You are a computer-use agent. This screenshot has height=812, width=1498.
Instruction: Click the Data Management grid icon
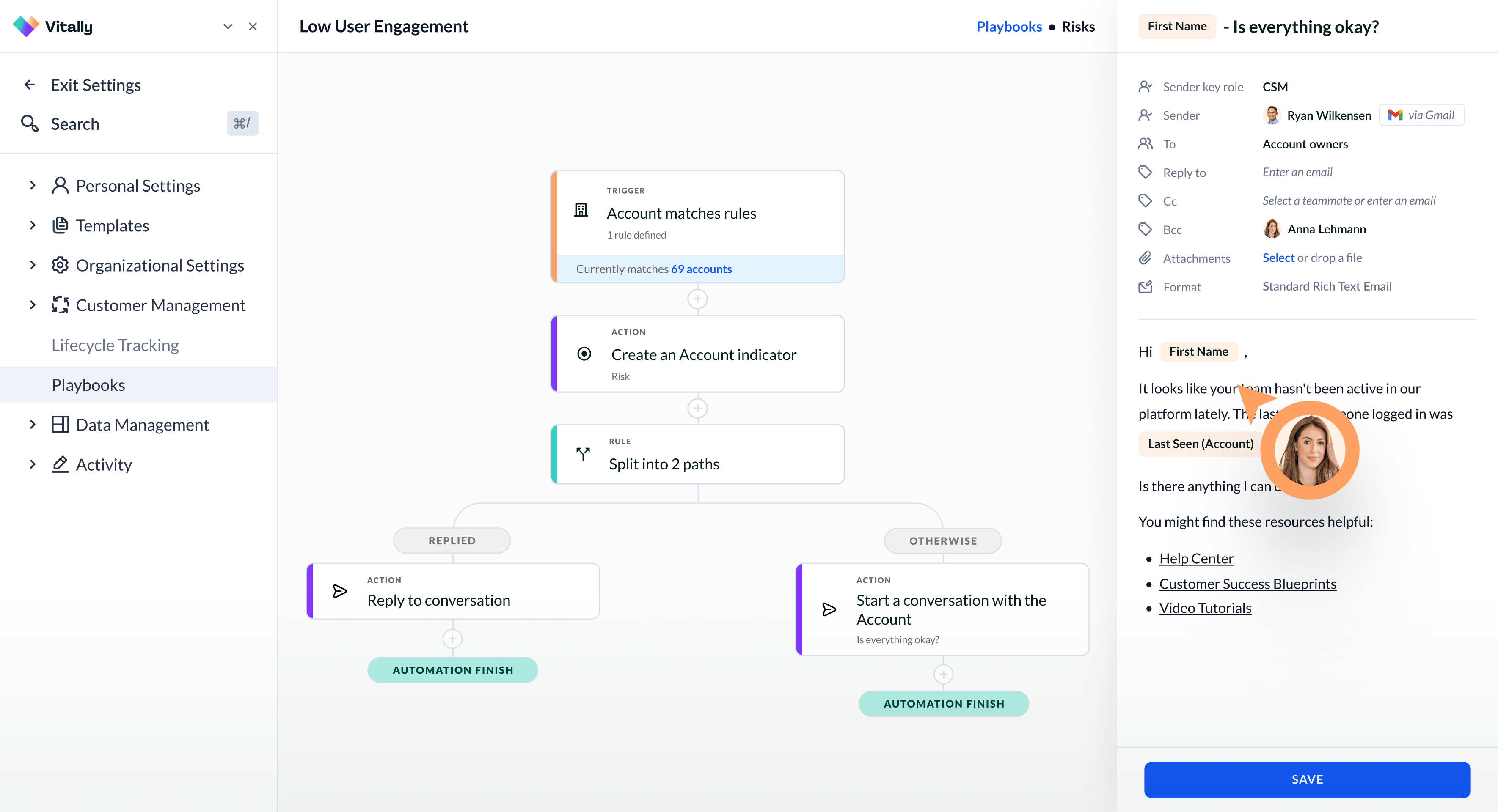coord(60,425)
